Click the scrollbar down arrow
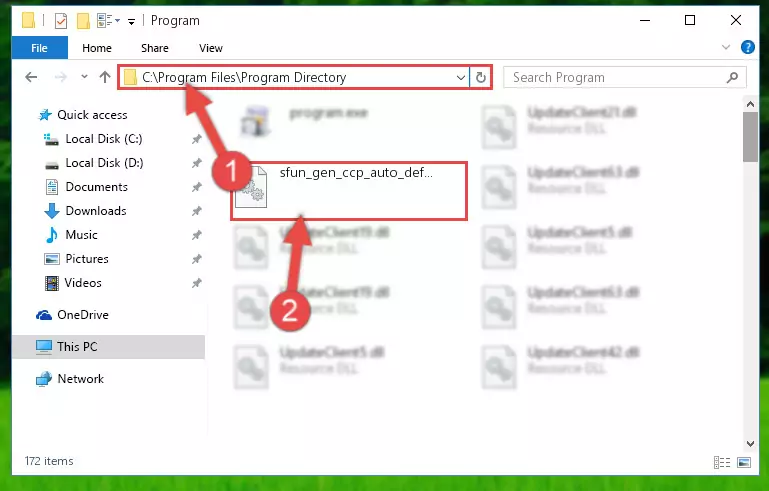 pos(750,444)
